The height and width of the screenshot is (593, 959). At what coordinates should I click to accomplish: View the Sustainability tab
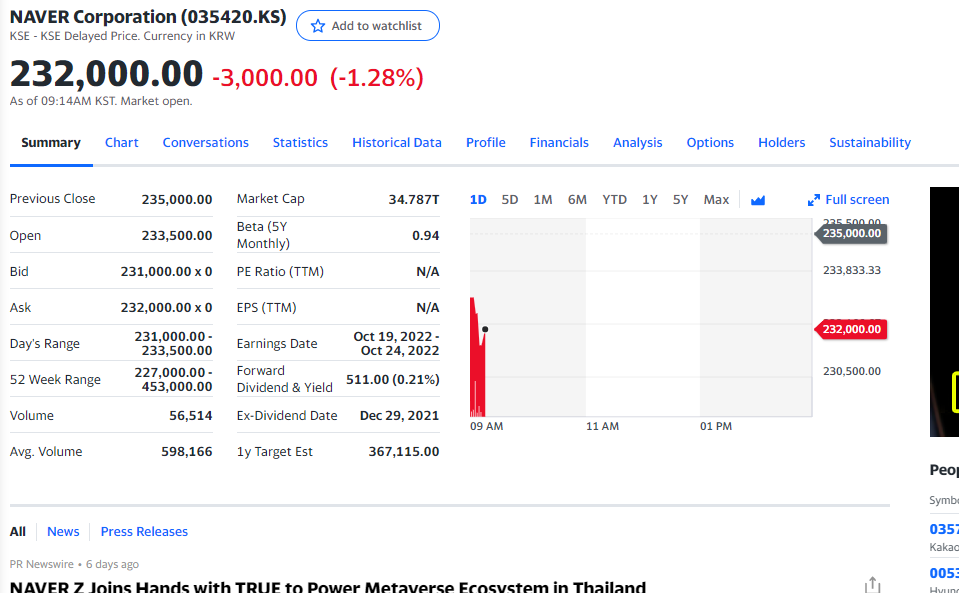point(870,142)
